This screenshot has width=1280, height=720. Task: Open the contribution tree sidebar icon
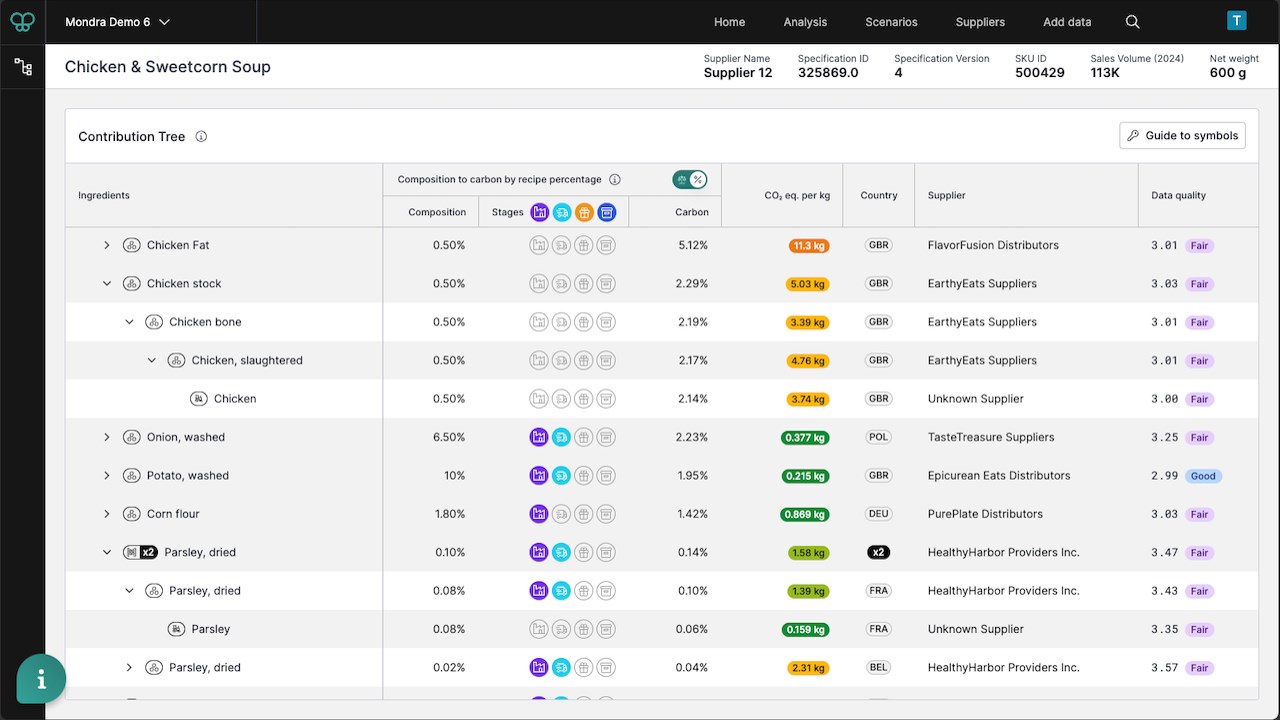click(22, 68)
